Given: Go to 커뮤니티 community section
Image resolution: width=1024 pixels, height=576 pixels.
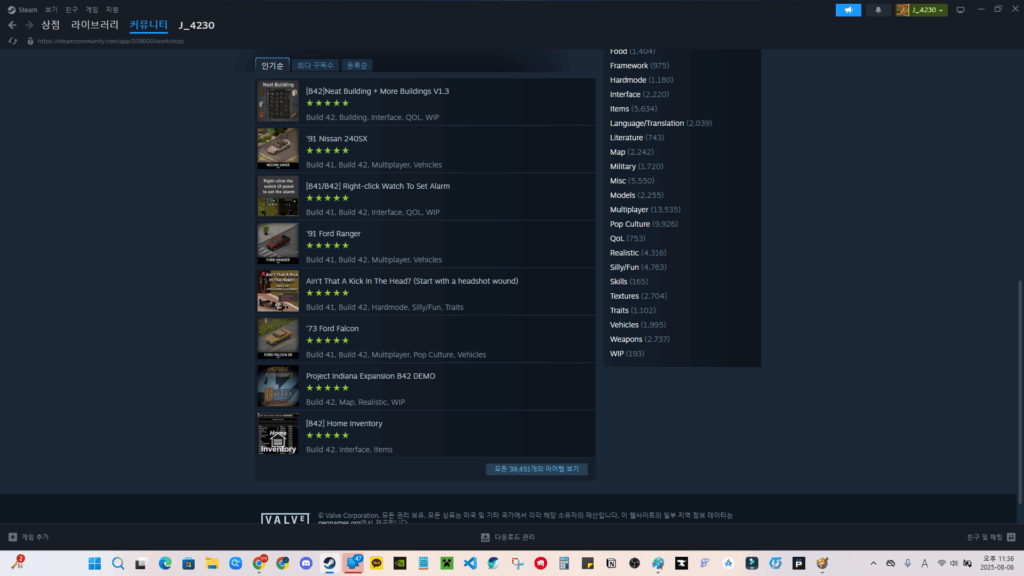Looking at the screenshot, I should [148, 25].
